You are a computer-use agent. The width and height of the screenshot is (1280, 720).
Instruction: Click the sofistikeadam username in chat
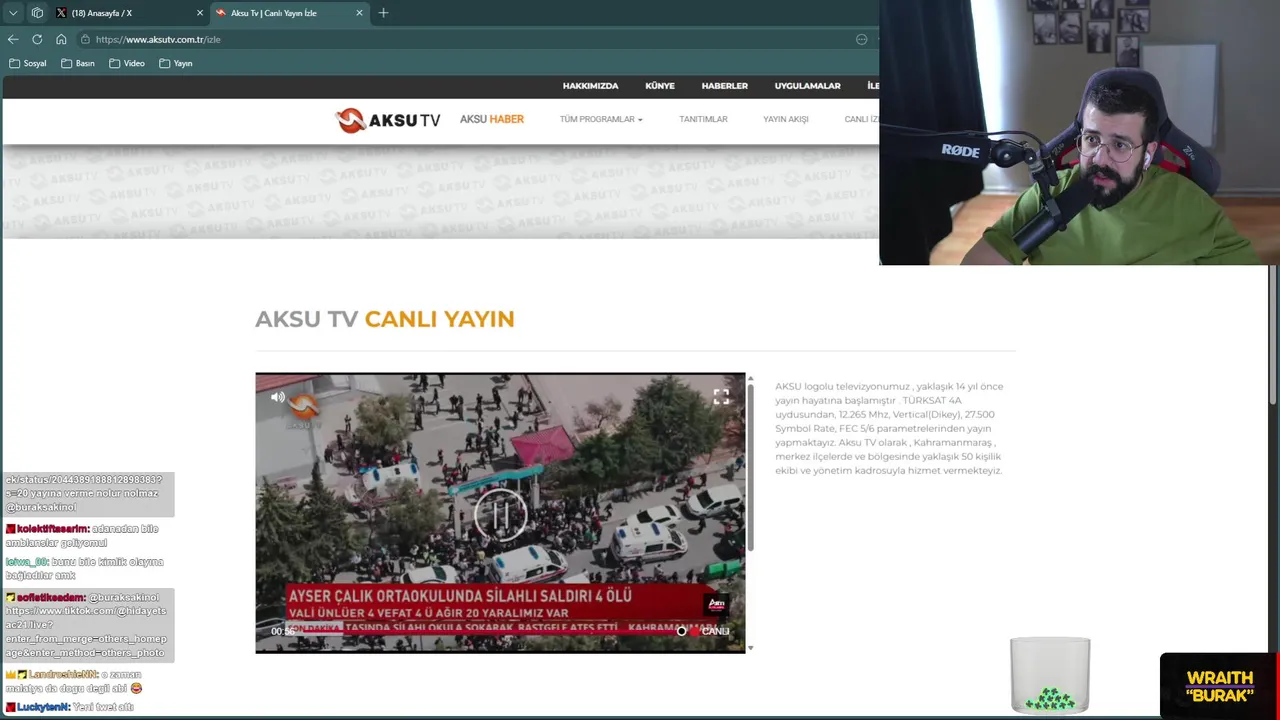(51, 597)
